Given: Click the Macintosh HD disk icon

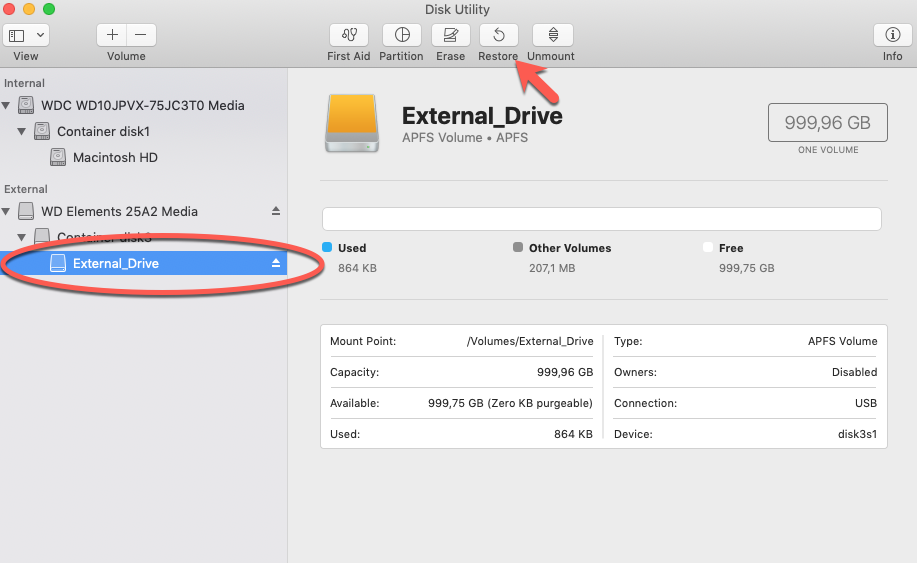Looking at the screenshot, I should click(x=58, y=157).
